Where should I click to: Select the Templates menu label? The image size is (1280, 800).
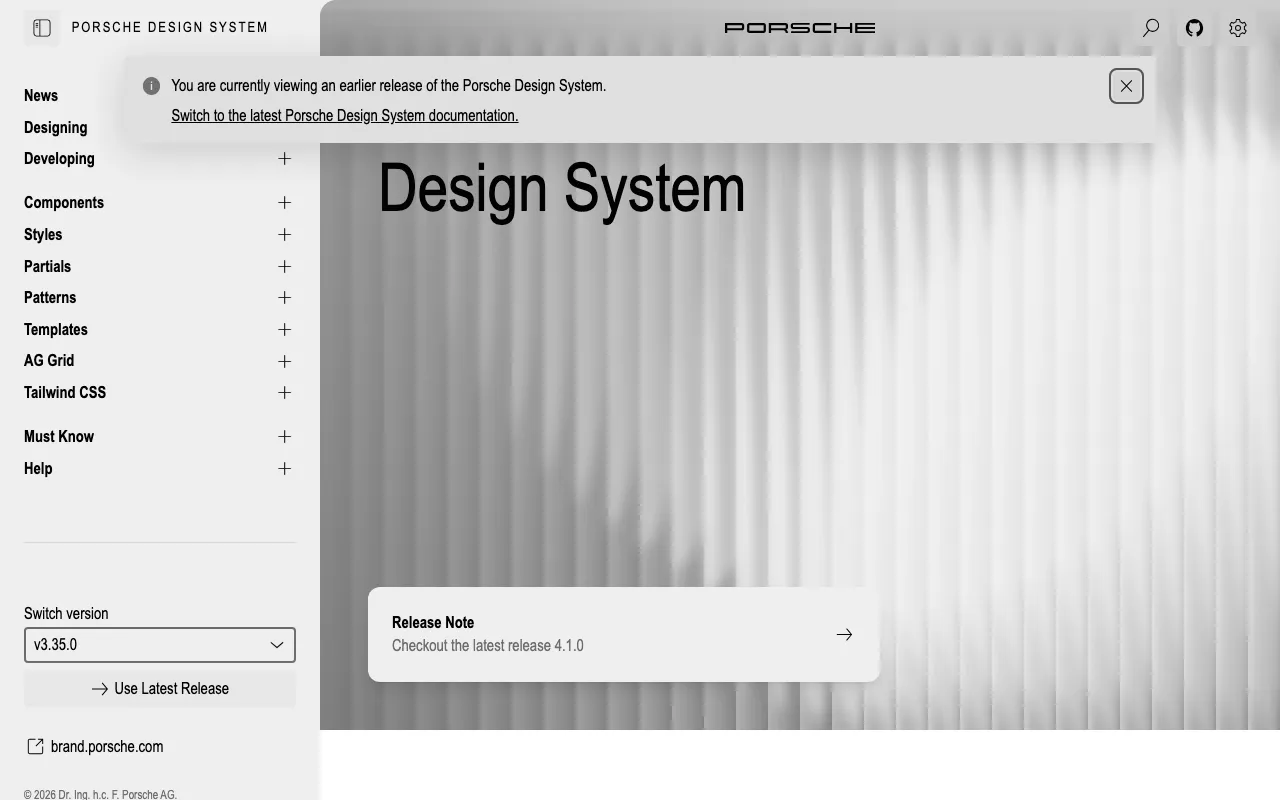[56, 329]
